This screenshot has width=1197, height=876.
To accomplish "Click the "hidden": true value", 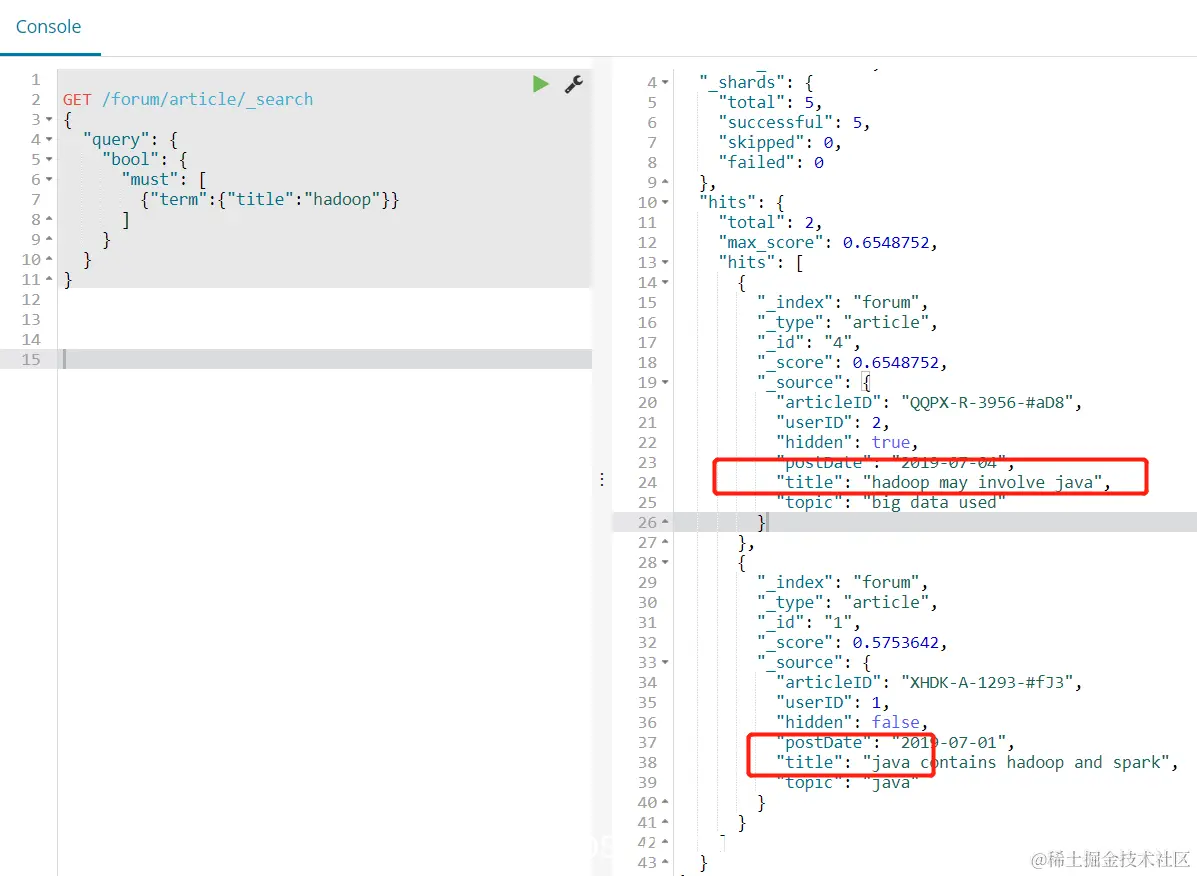I will pos(891,443).
